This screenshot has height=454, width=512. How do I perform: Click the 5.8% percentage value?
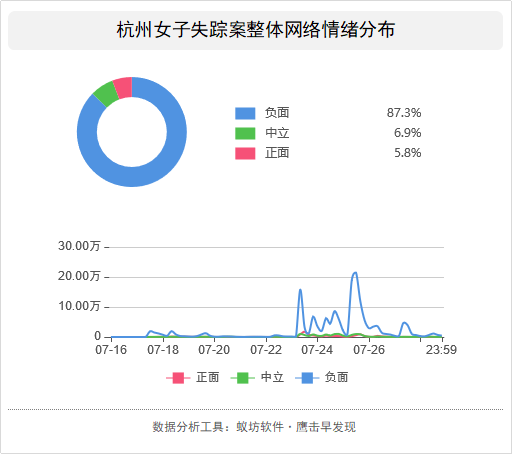407,153
